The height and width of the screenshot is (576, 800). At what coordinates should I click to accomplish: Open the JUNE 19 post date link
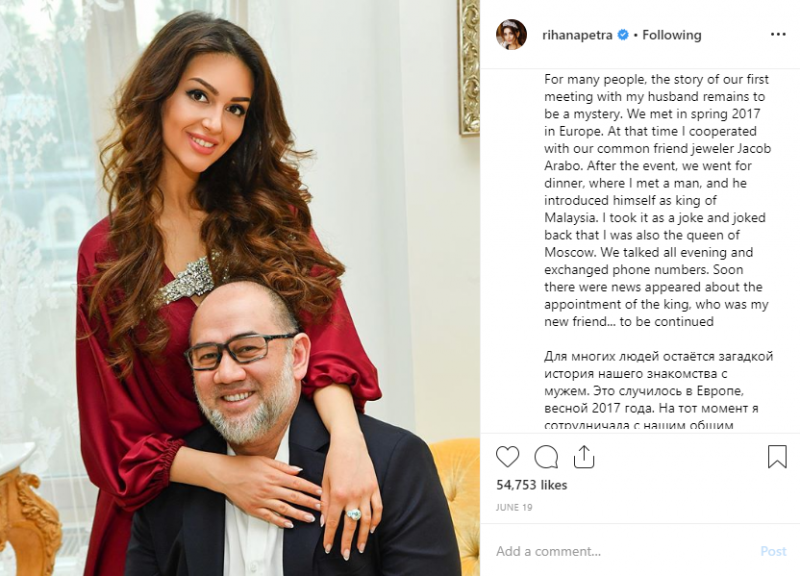point(514,508)
